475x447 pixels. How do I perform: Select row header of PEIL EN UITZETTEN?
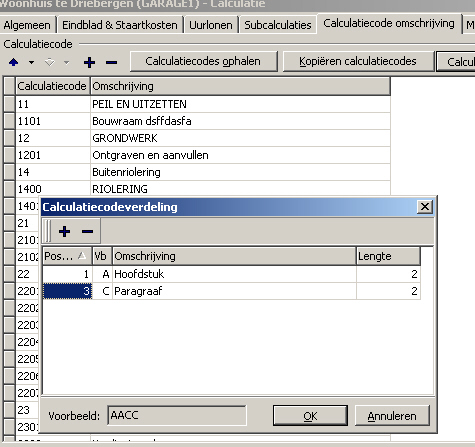coord(9,104)
